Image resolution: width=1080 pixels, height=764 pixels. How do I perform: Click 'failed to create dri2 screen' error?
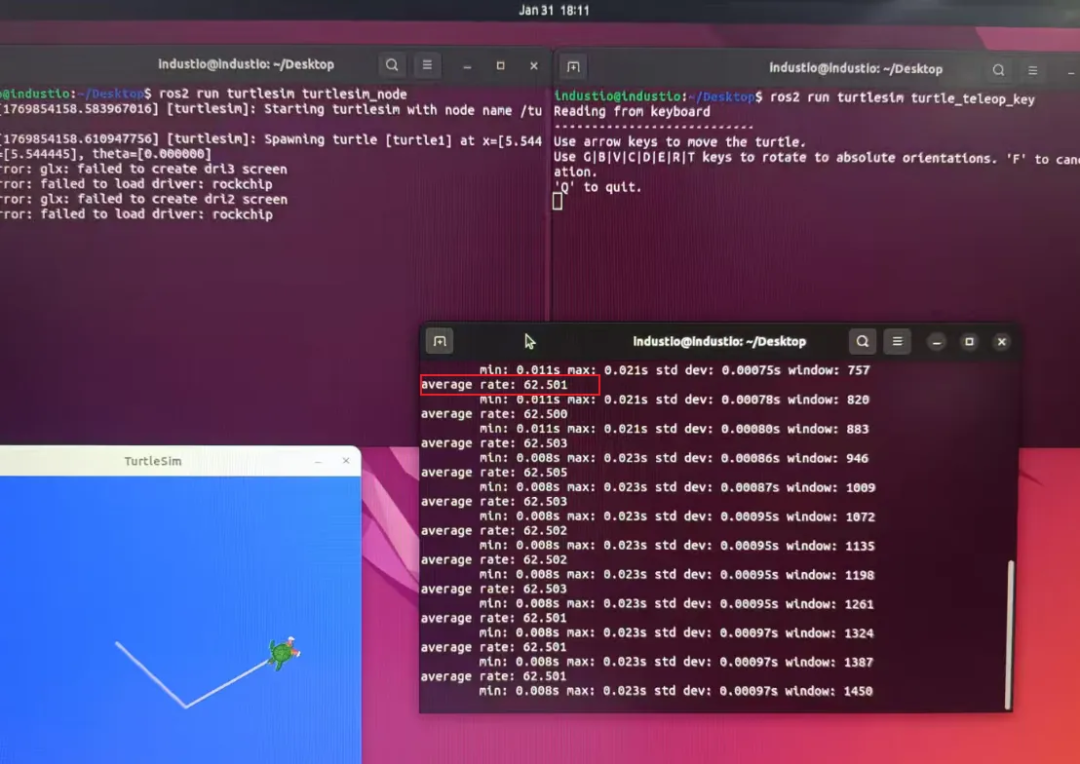[143, 199]
